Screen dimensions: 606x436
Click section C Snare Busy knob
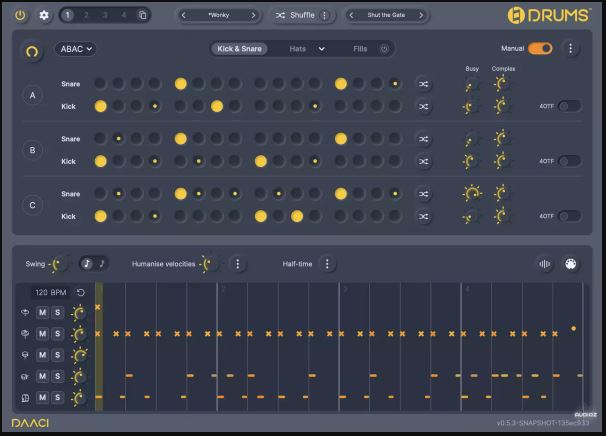coord(472,194)
